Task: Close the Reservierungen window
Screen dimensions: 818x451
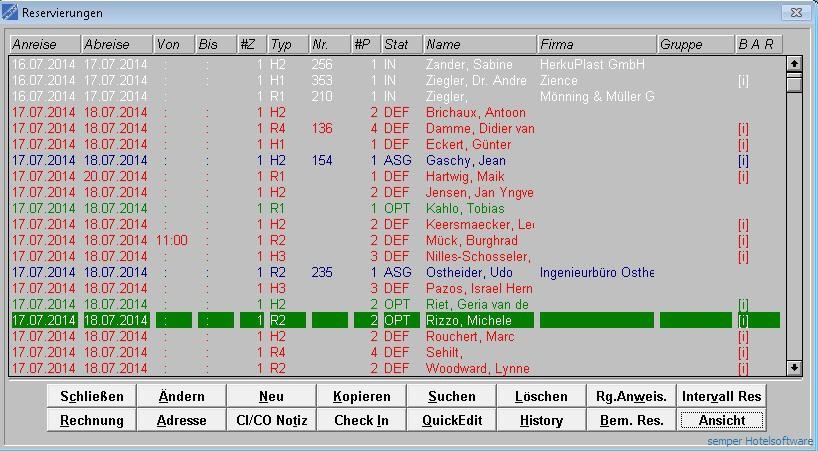Action: tap(795, 13)
